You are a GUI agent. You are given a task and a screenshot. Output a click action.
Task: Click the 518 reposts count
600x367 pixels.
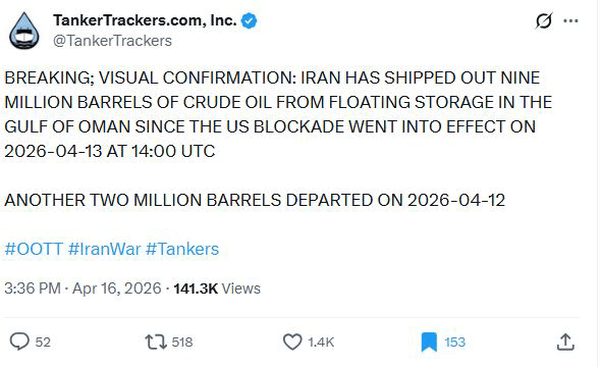click(182, 342)
